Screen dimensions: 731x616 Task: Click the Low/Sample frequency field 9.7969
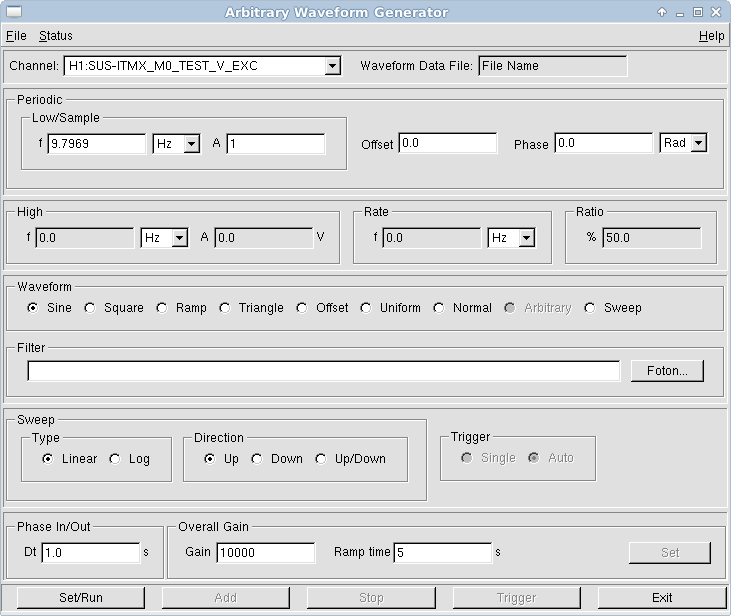[97, 144]
